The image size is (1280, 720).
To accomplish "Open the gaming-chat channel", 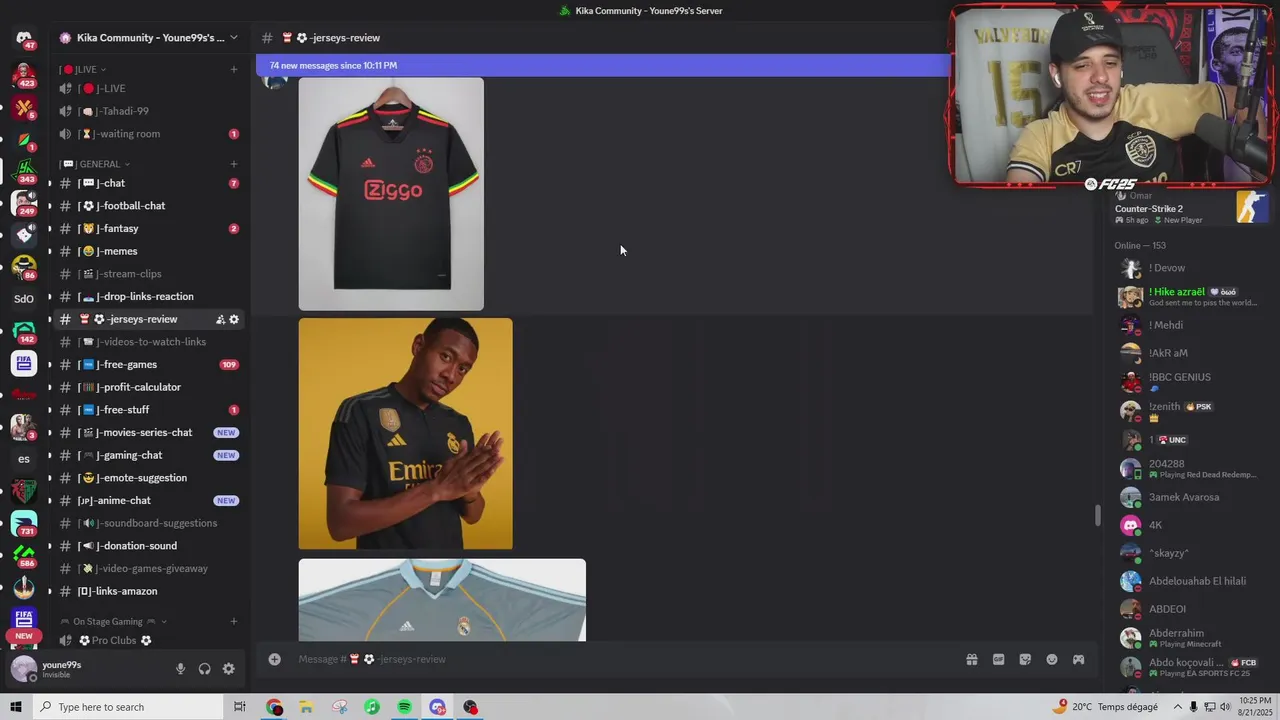I will (x=148, y=455).
